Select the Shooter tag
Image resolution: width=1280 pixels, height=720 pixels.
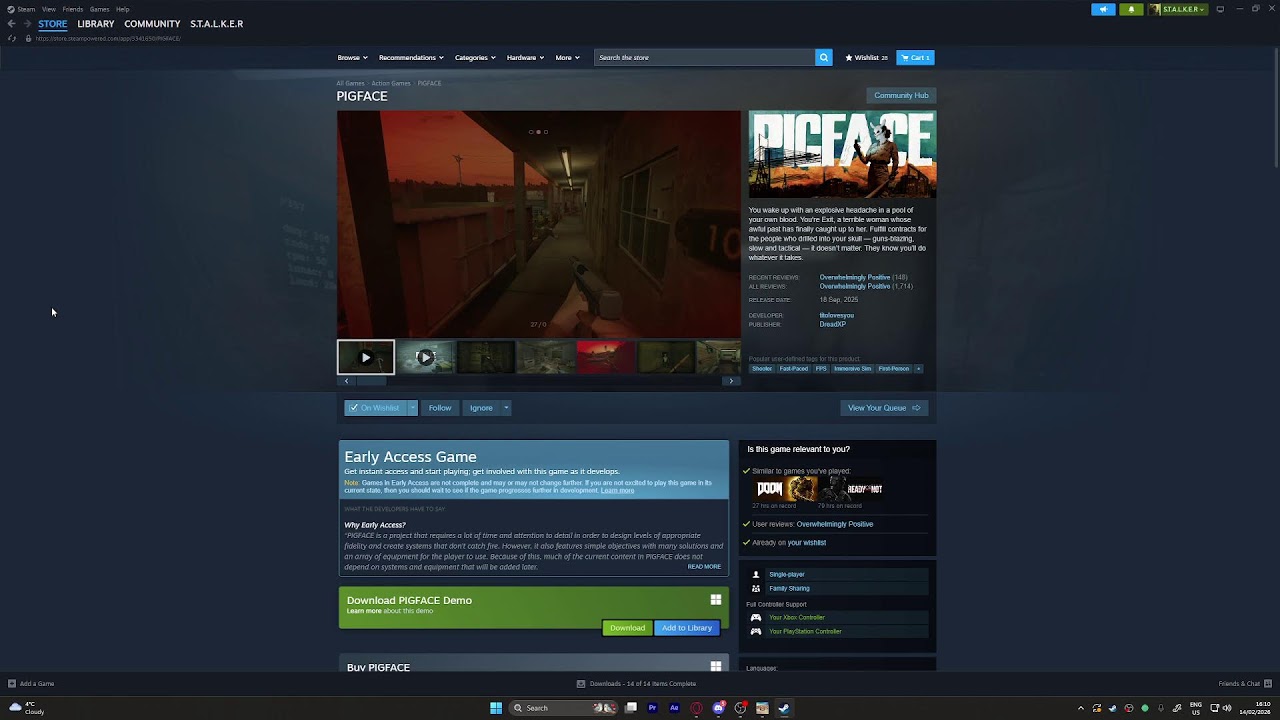(762, 369)
